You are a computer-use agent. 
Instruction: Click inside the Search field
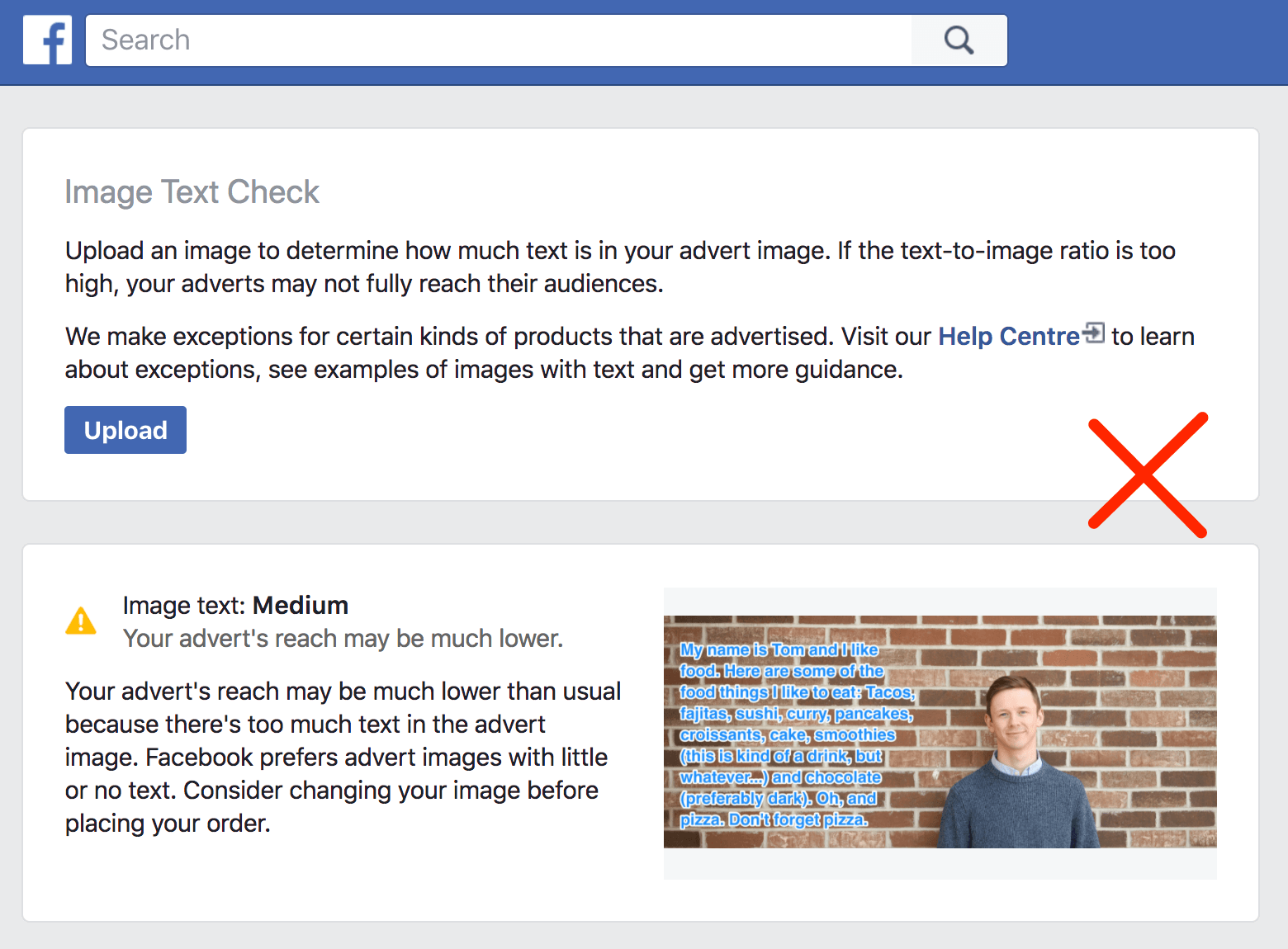pyautogui.click(x=413, y=40)
